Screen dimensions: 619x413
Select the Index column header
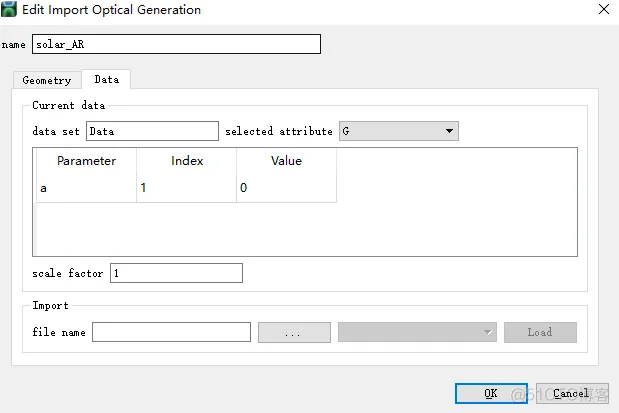tap(187, 161)
